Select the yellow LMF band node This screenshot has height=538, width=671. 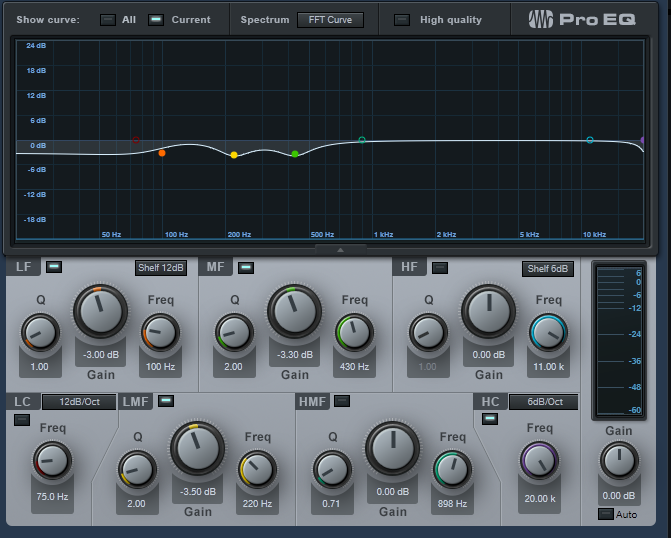click(x=234, y=155)
